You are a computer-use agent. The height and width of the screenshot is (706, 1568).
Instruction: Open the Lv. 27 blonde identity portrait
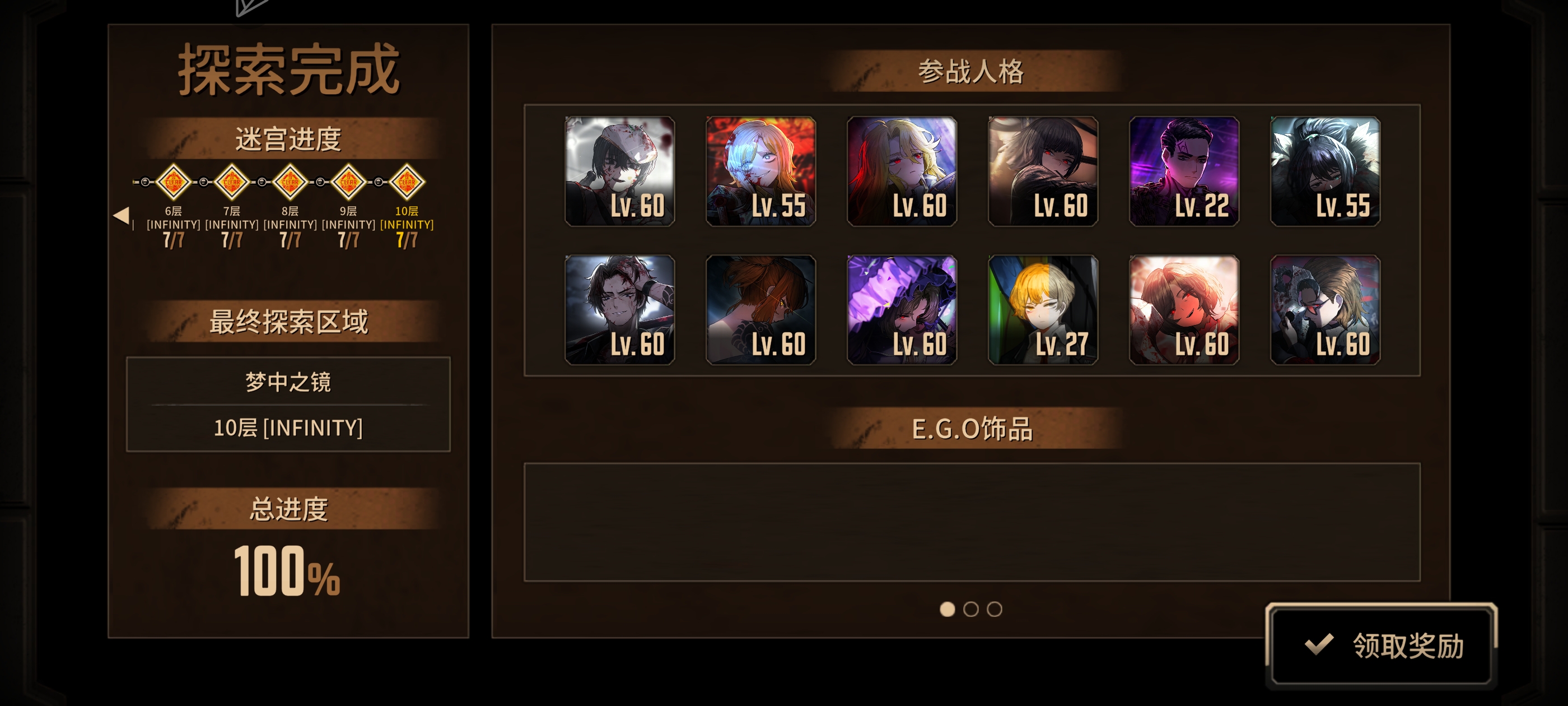point(1043,309)
